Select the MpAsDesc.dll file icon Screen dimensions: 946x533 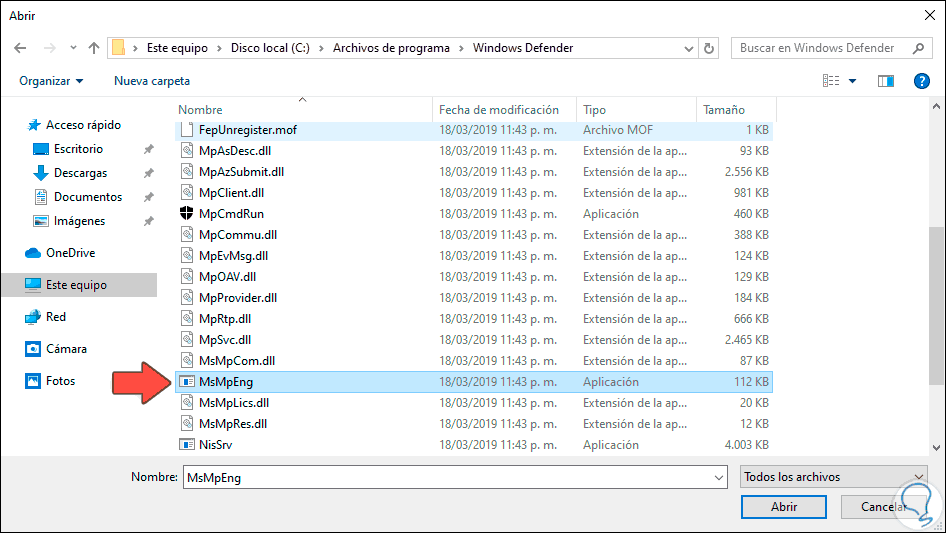(187, 150)
